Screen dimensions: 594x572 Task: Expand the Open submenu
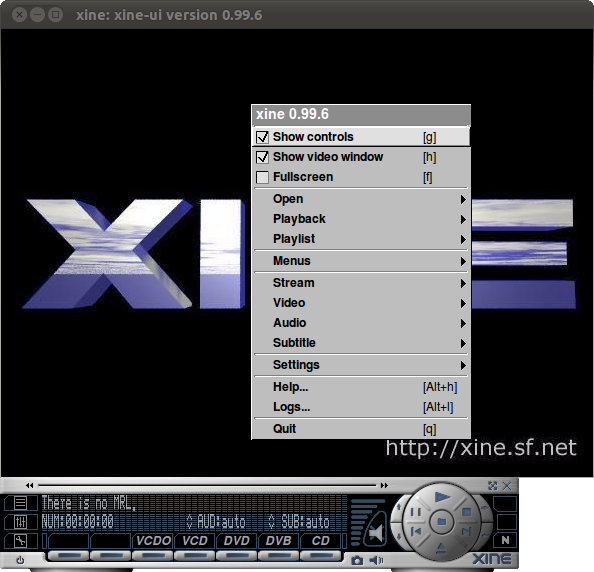361,199
